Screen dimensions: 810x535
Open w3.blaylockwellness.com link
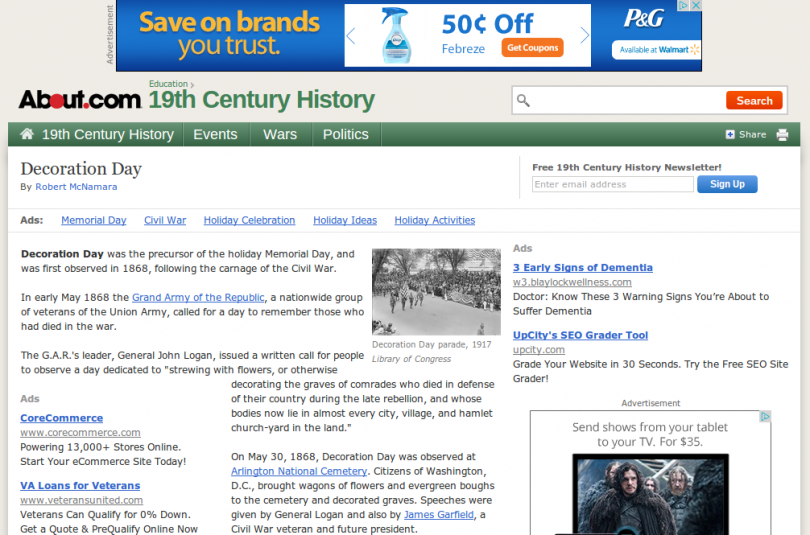coord(572,282)
